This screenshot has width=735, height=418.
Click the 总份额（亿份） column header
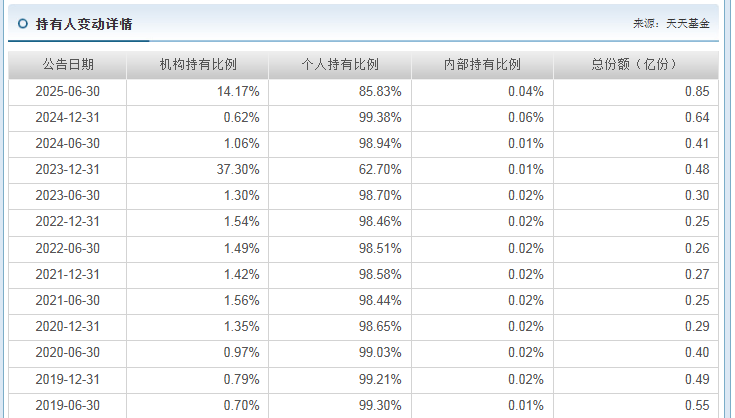pyautogui.click(x=635, y=64)
